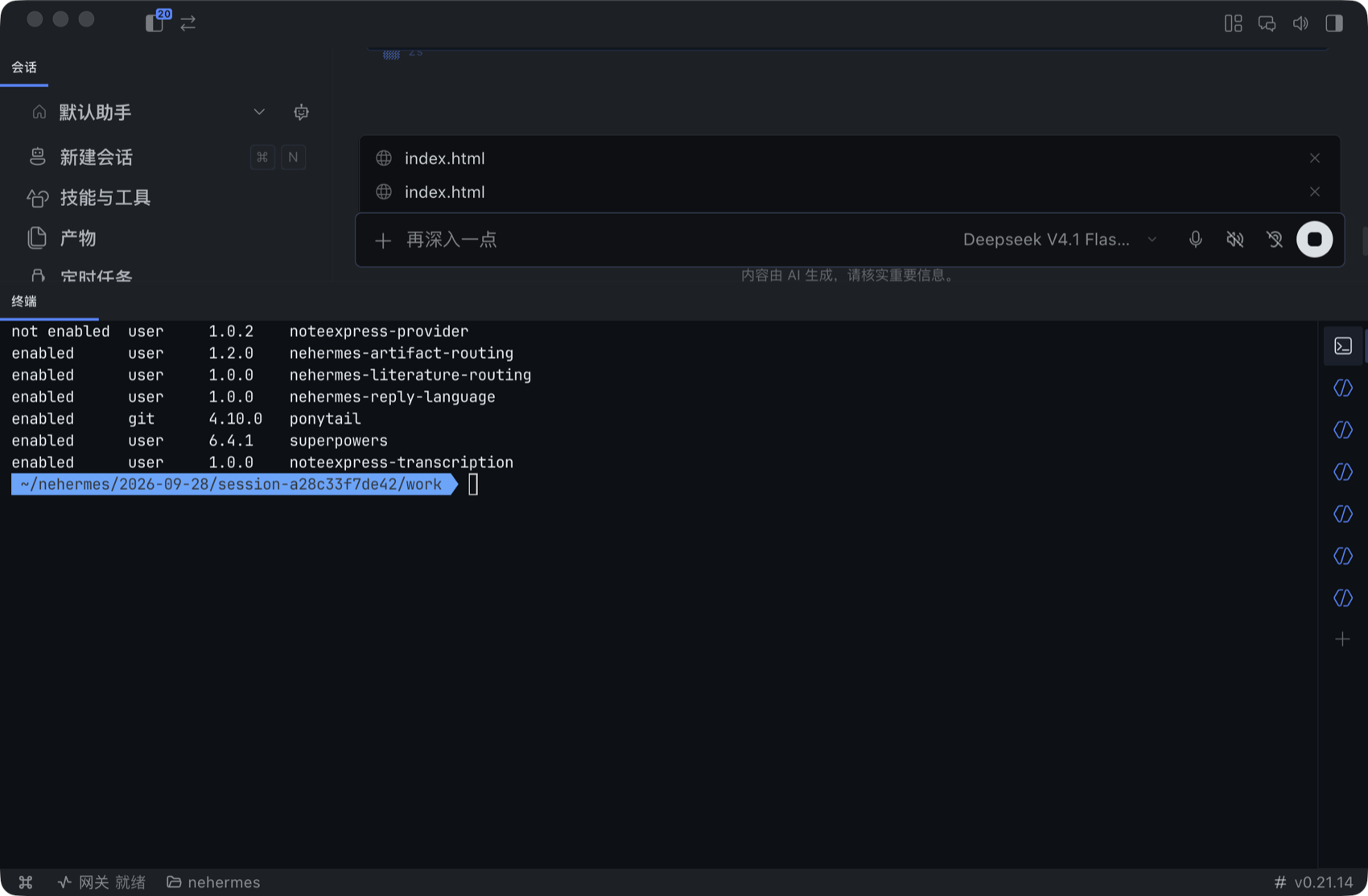Select the first code session icon below the terminal icon

tap(1343, 388)
